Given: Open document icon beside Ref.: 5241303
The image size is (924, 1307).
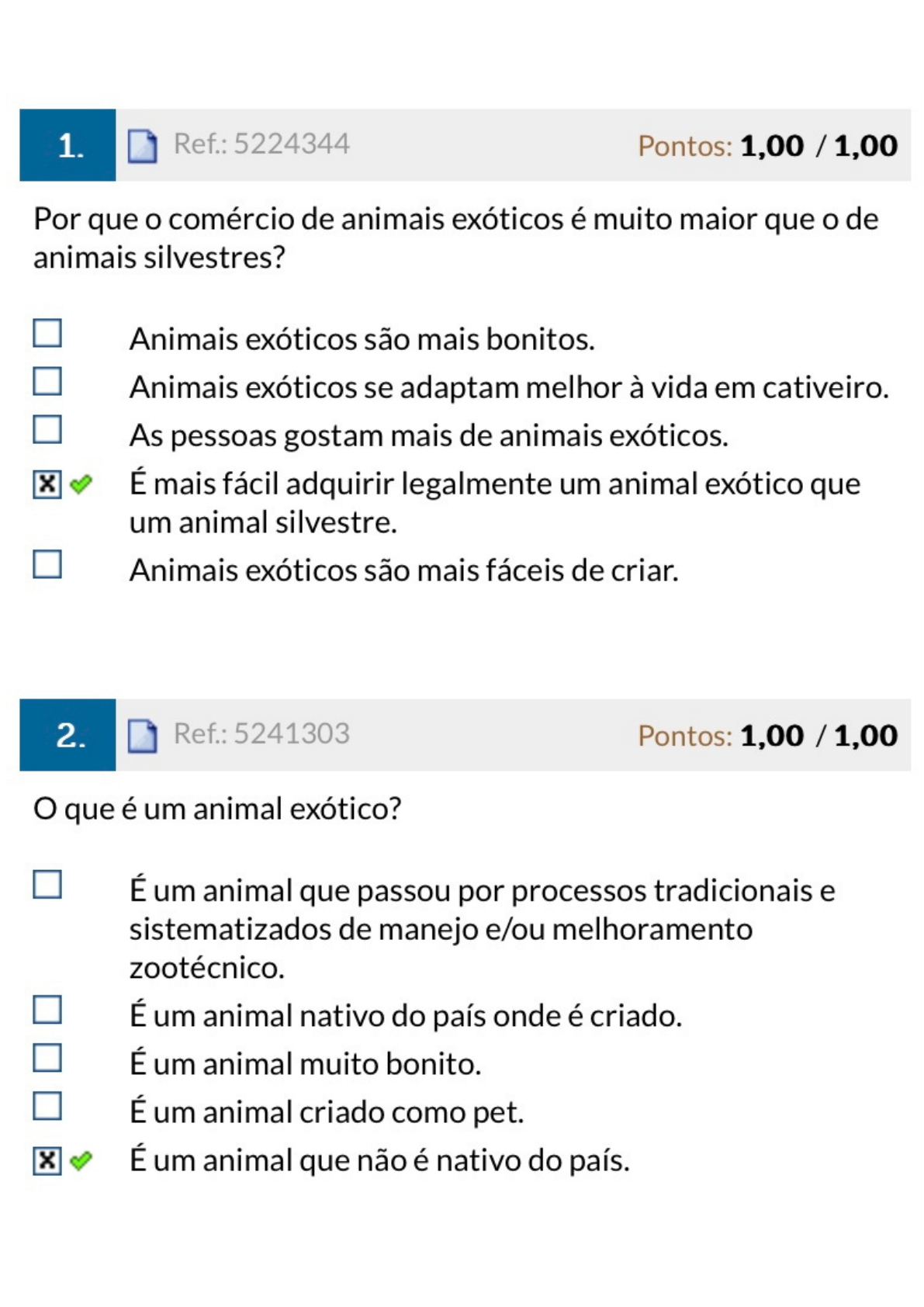Looking at the screenshot, I should pyautogui.click(x=142, y=736).
